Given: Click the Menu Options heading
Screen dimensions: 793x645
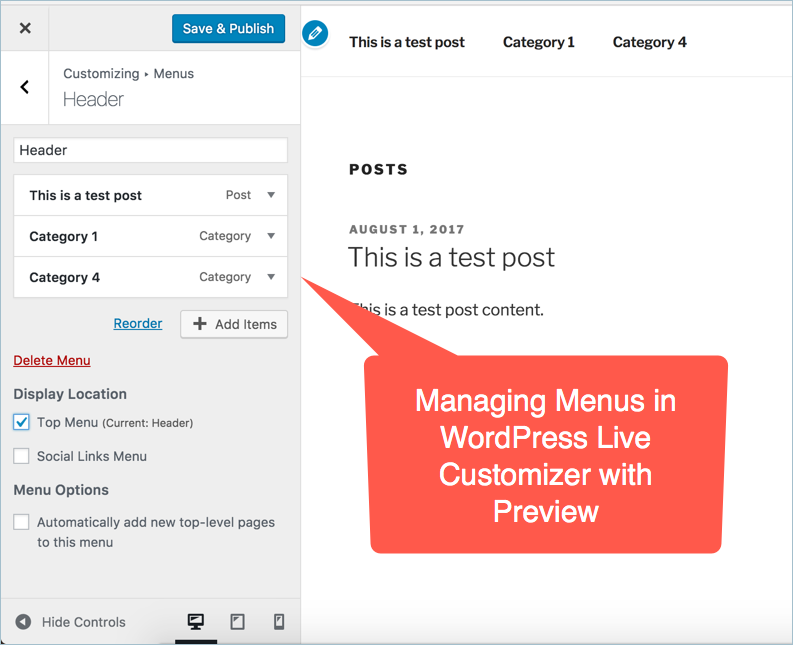Looking at the screenshot, I should coord(61,490).
